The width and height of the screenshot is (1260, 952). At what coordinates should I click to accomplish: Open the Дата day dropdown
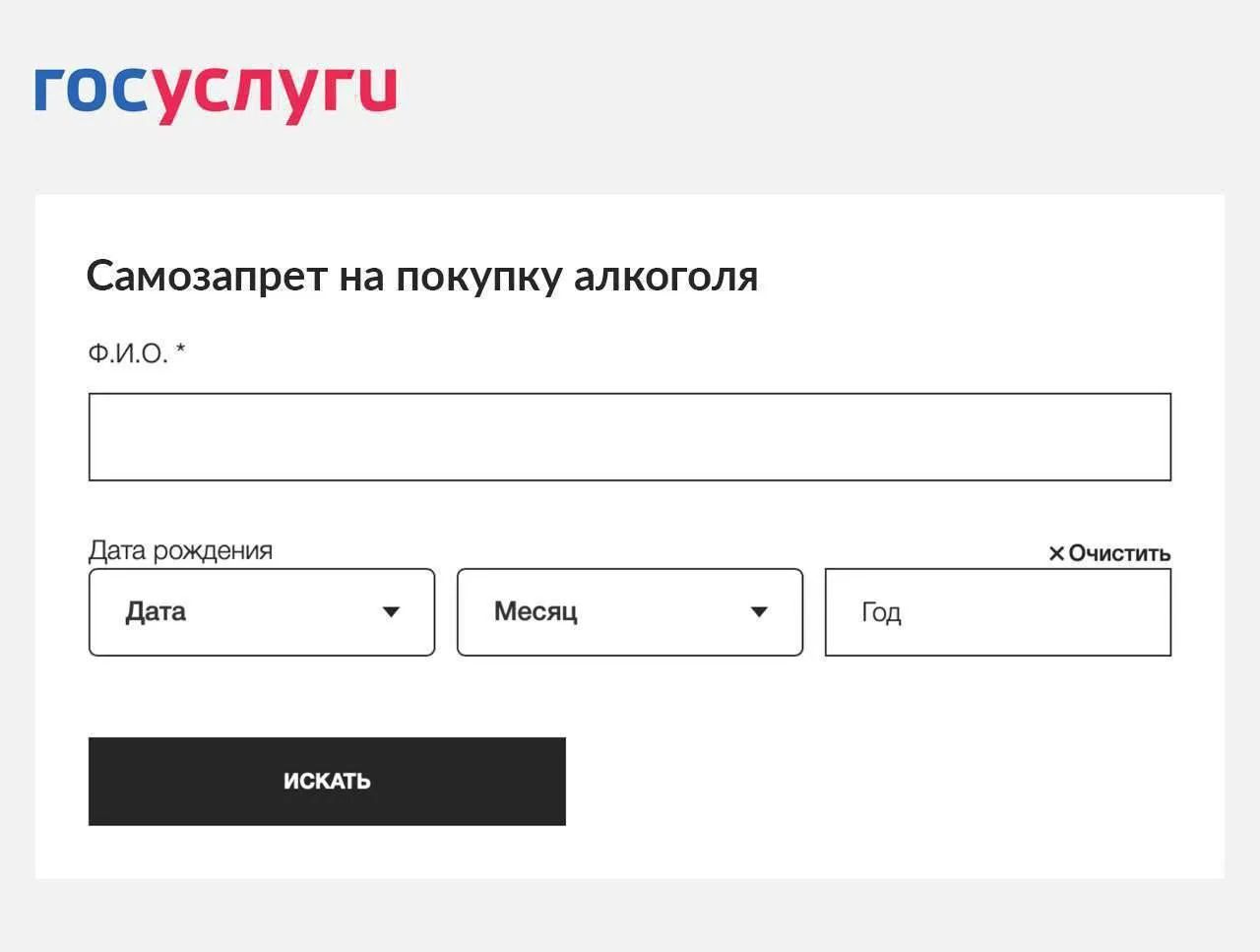point(261,612)
